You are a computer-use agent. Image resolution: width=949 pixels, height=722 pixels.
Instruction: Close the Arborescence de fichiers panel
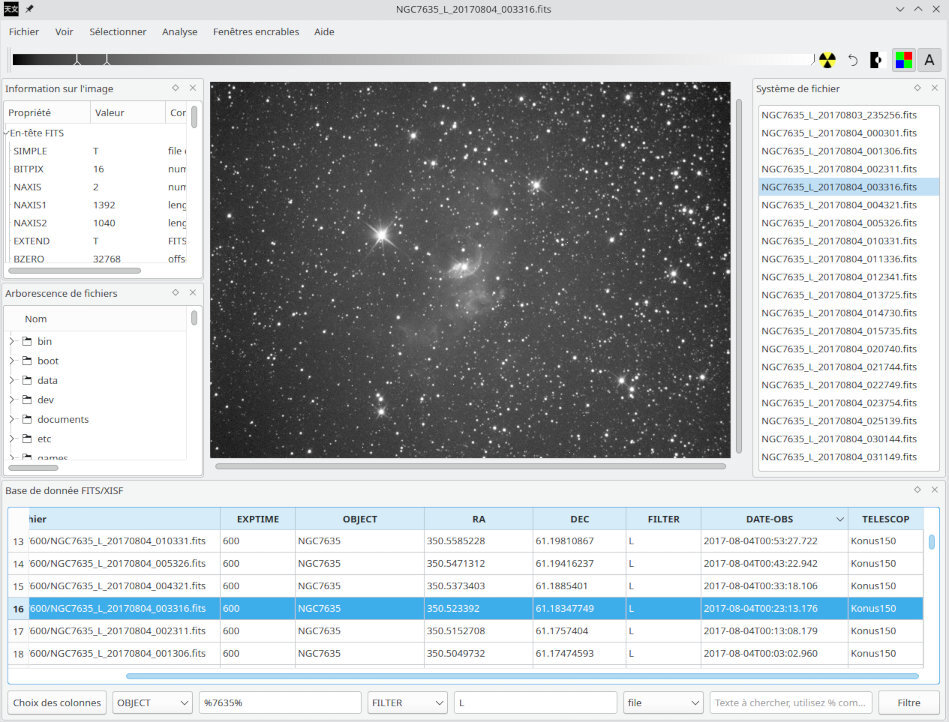click(193, 293)
